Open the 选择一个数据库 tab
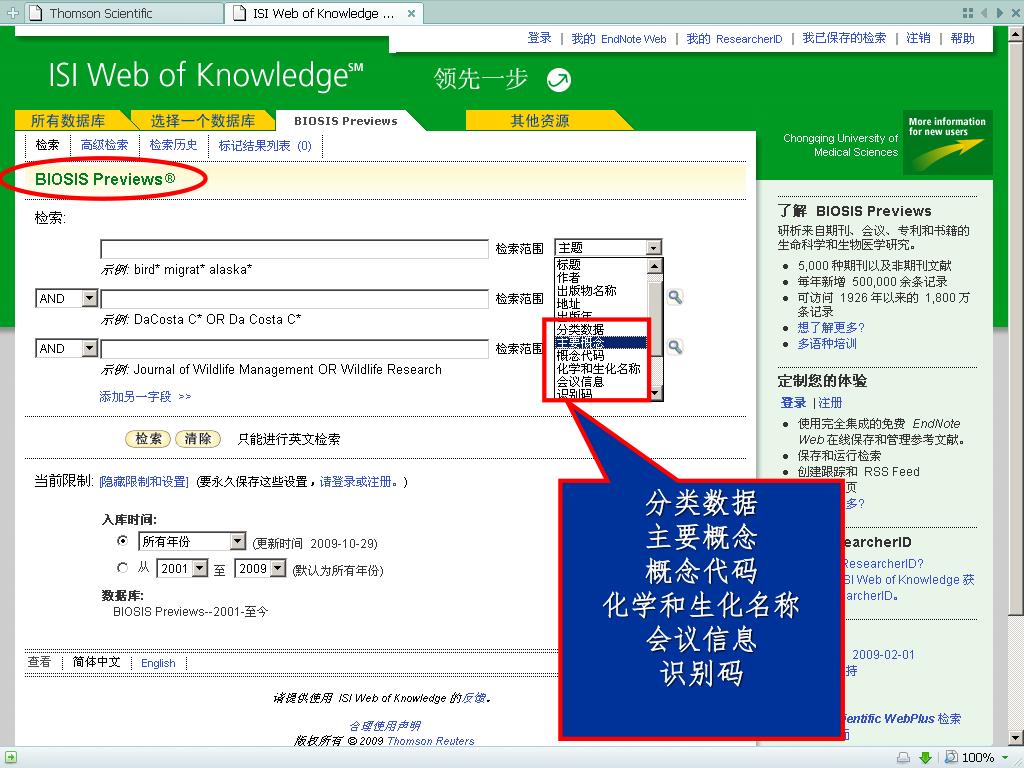Image resolution: width=1024 pixels, height=768 pixels. point(202,121)
